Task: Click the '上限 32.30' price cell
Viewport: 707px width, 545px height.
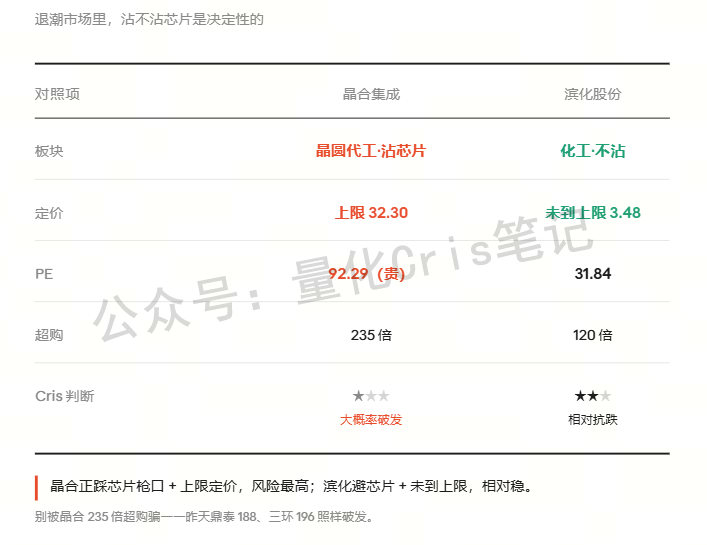Action: click(x=371, y=212)
